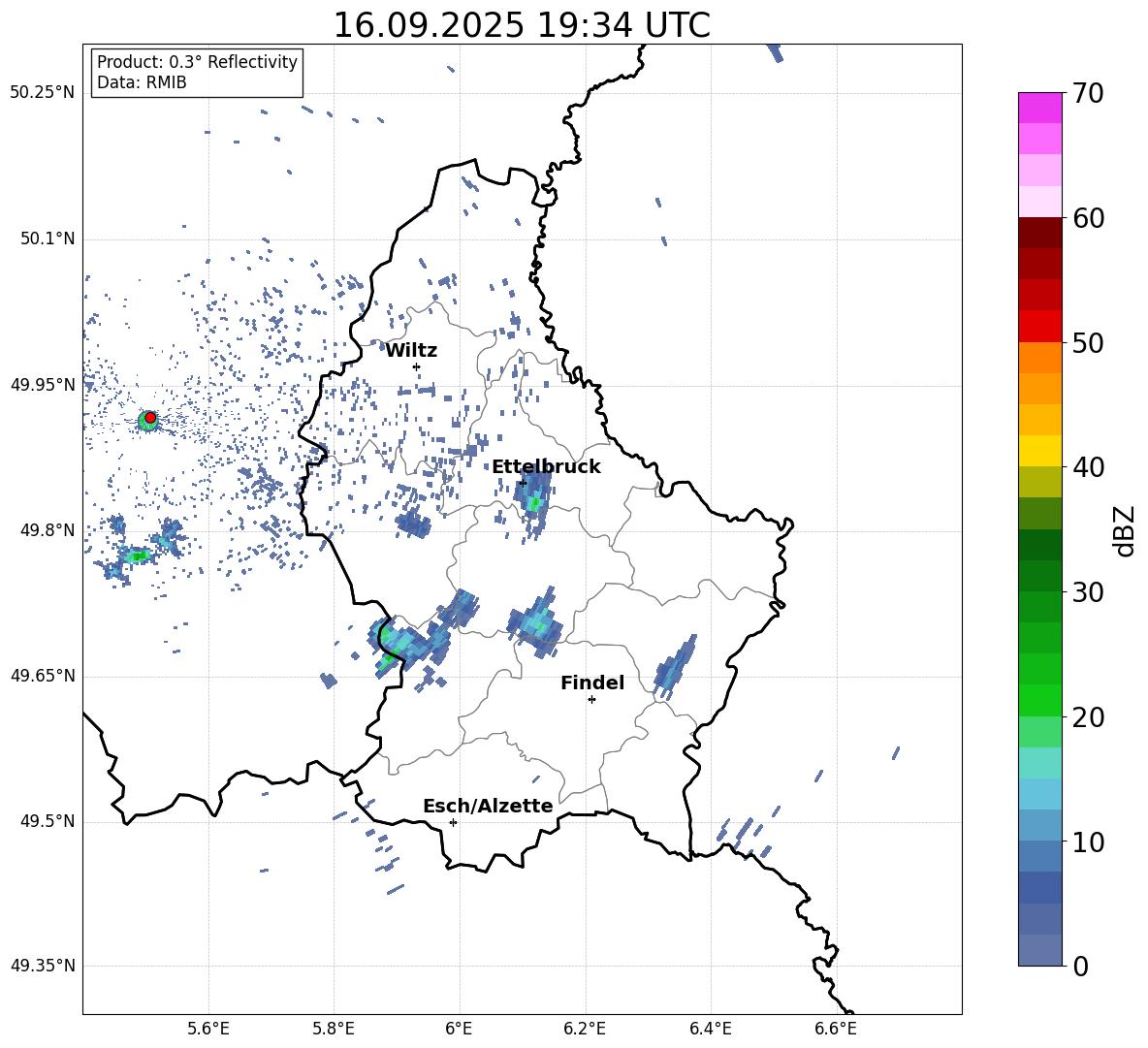
Task: Pick the yellow swatch just above 40
Action: click(x=1040, y=450)
